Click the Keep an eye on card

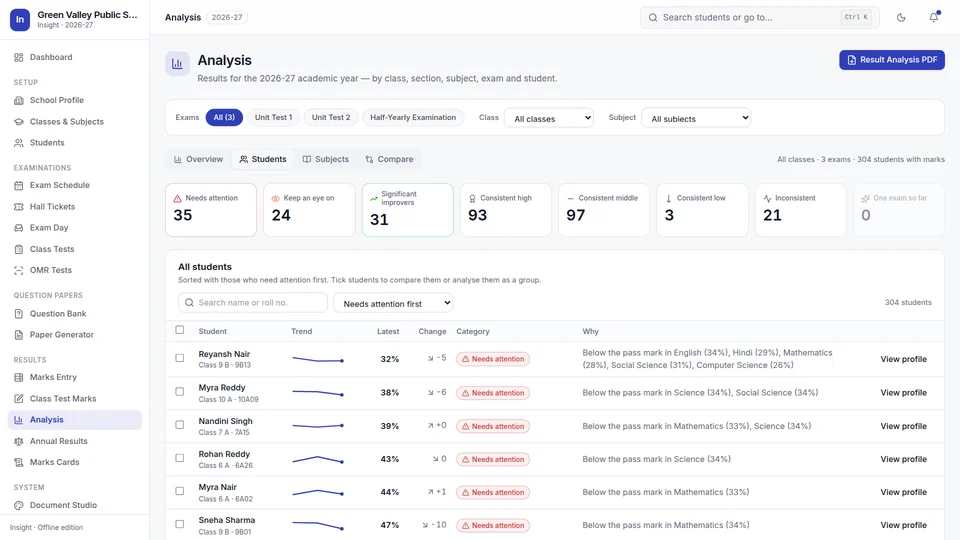coord(309,209)
